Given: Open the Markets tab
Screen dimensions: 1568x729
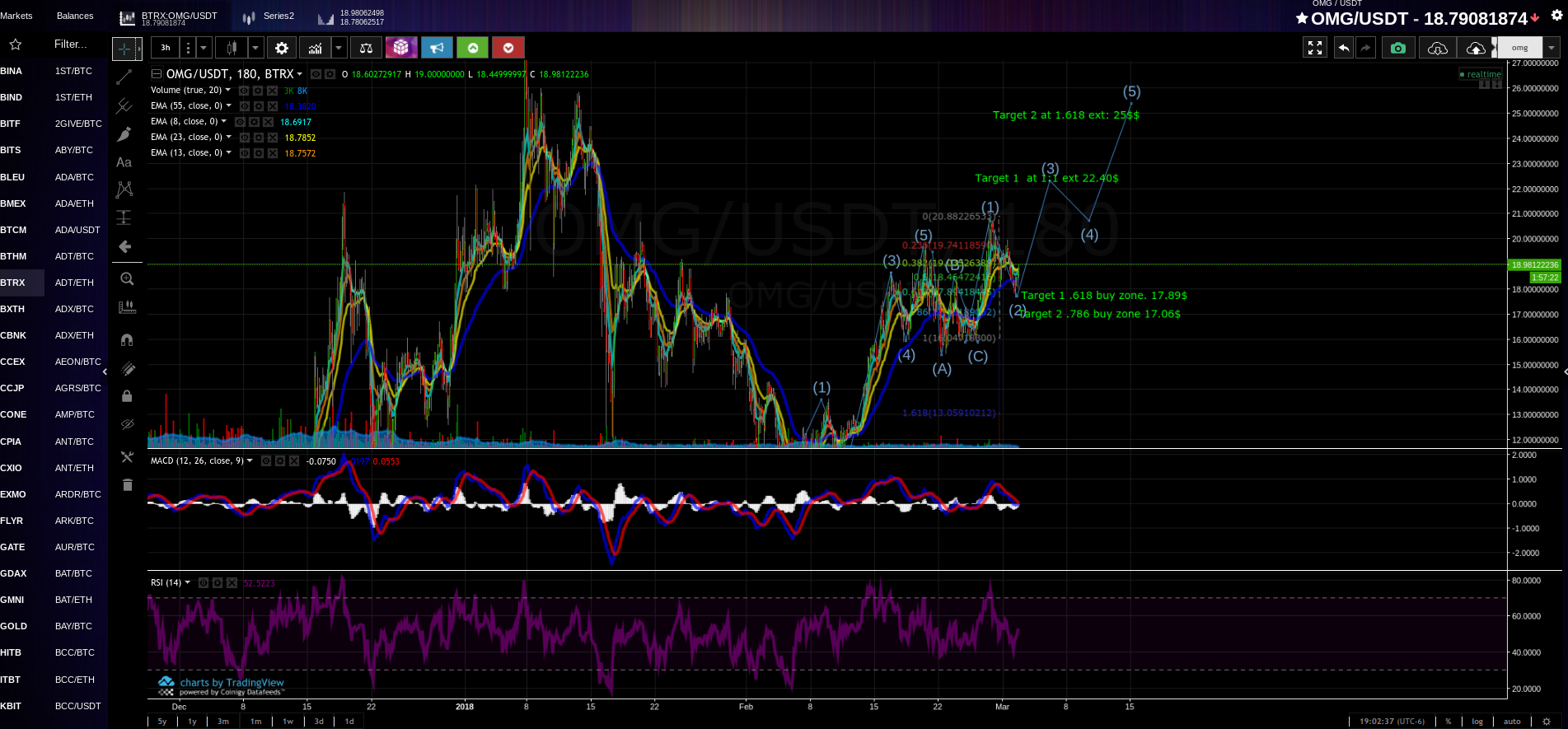Looking at the screenshot, I should [16, 16].
